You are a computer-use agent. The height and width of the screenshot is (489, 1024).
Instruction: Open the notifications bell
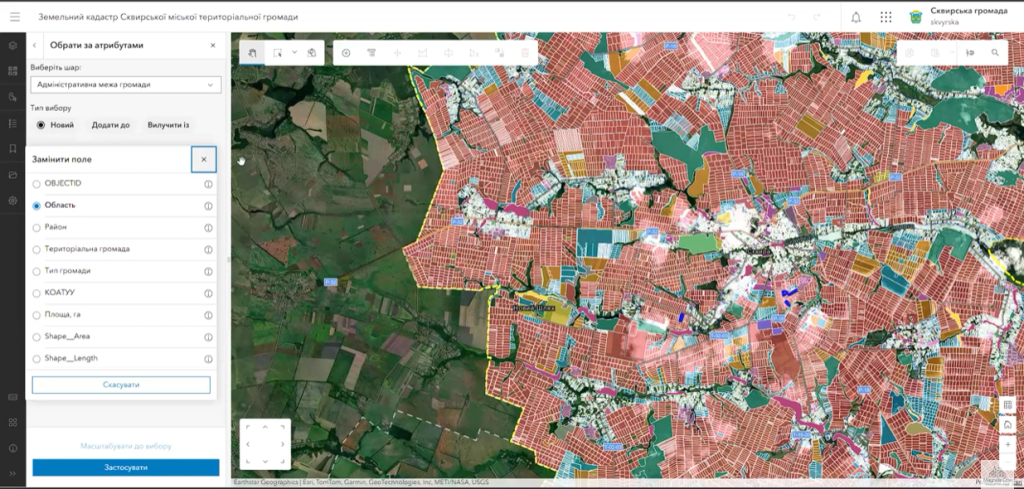[x=856, y=17]
